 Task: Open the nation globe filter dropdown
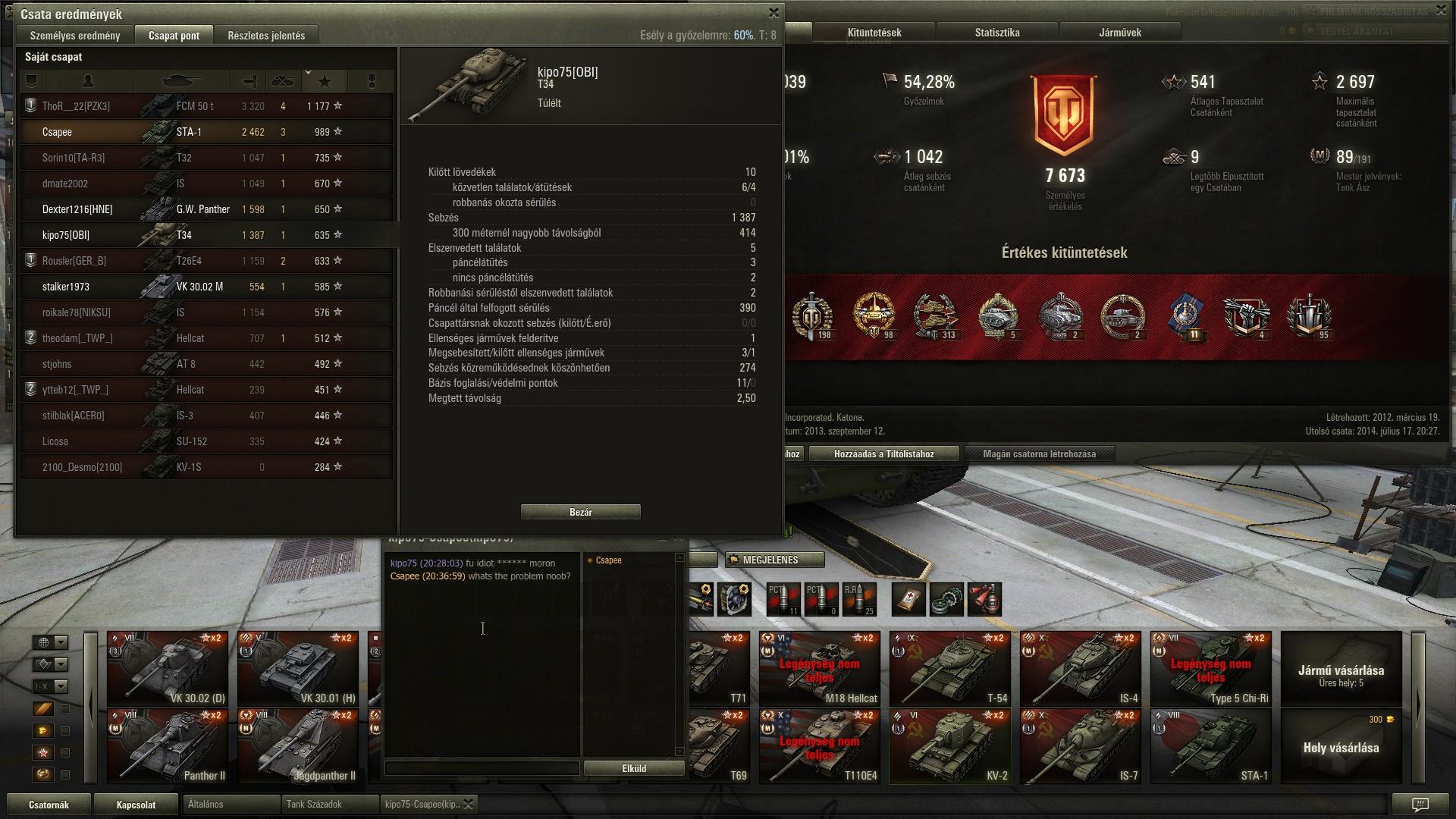pos(50,642)
